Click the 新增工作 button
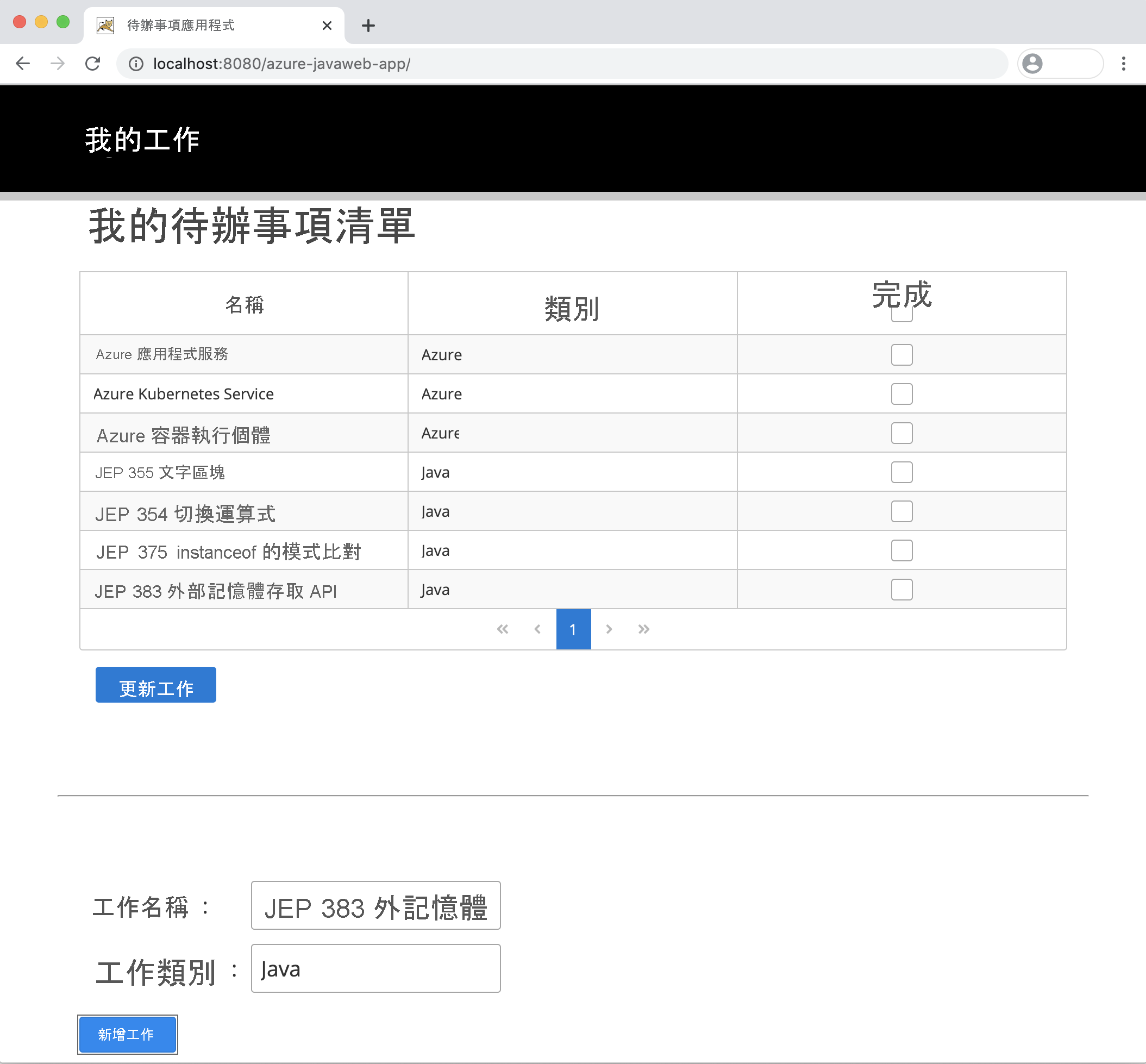This screenshot has width=1146, height=1064. (x=127, y=1035)
